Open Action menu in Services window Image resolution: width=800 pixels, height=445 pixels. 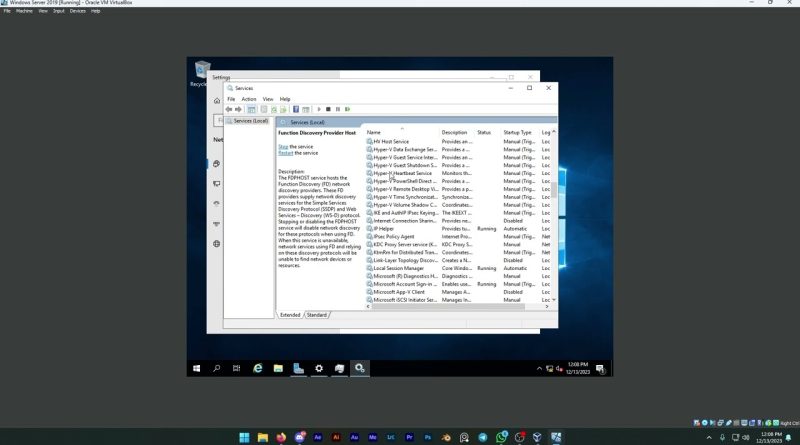(248, 99)
